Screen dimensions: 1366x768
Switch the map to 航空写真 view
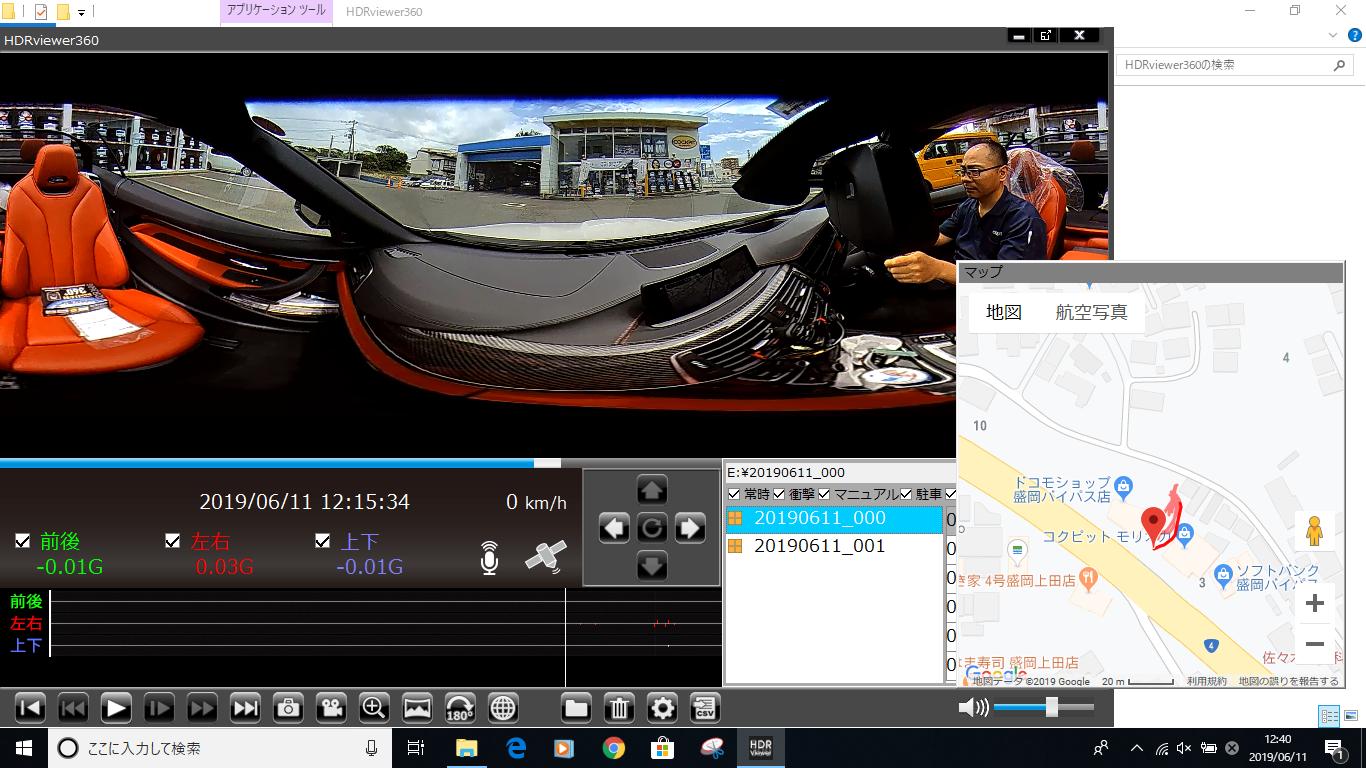click(1091, 312)
